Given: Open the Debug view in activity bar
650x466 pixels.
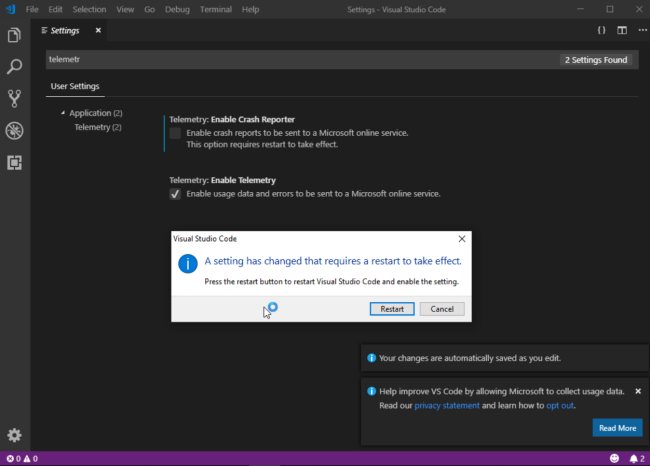Looking at the screenshot, I should click(14, 130).
